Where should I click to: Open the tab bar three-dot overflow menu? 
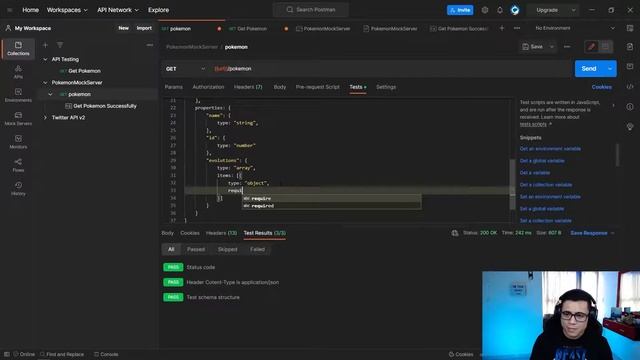(x=517, y=28)
